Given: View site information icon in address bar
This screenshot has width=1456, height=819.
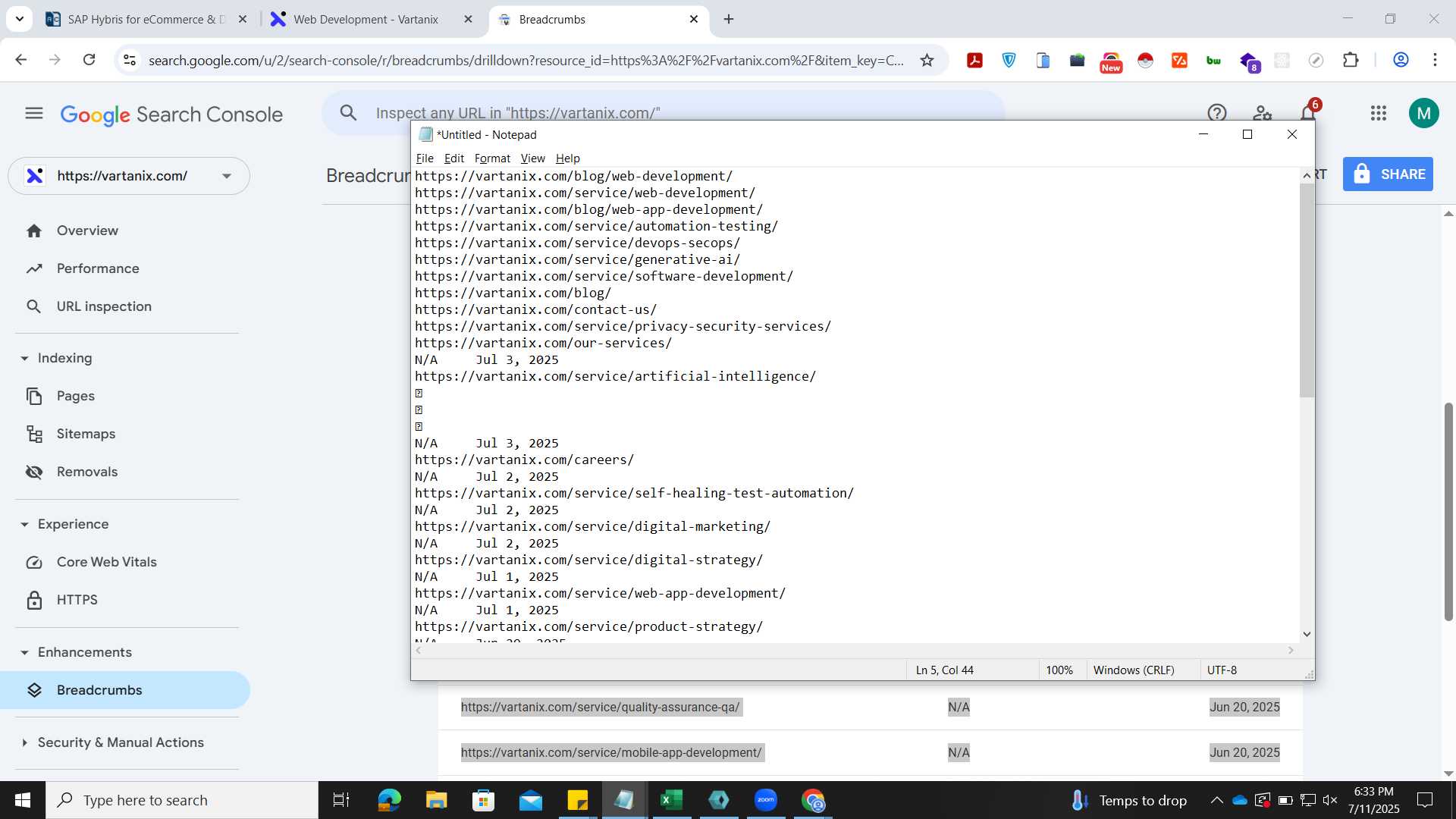Looking at the screenshot, I should (130, 61).
